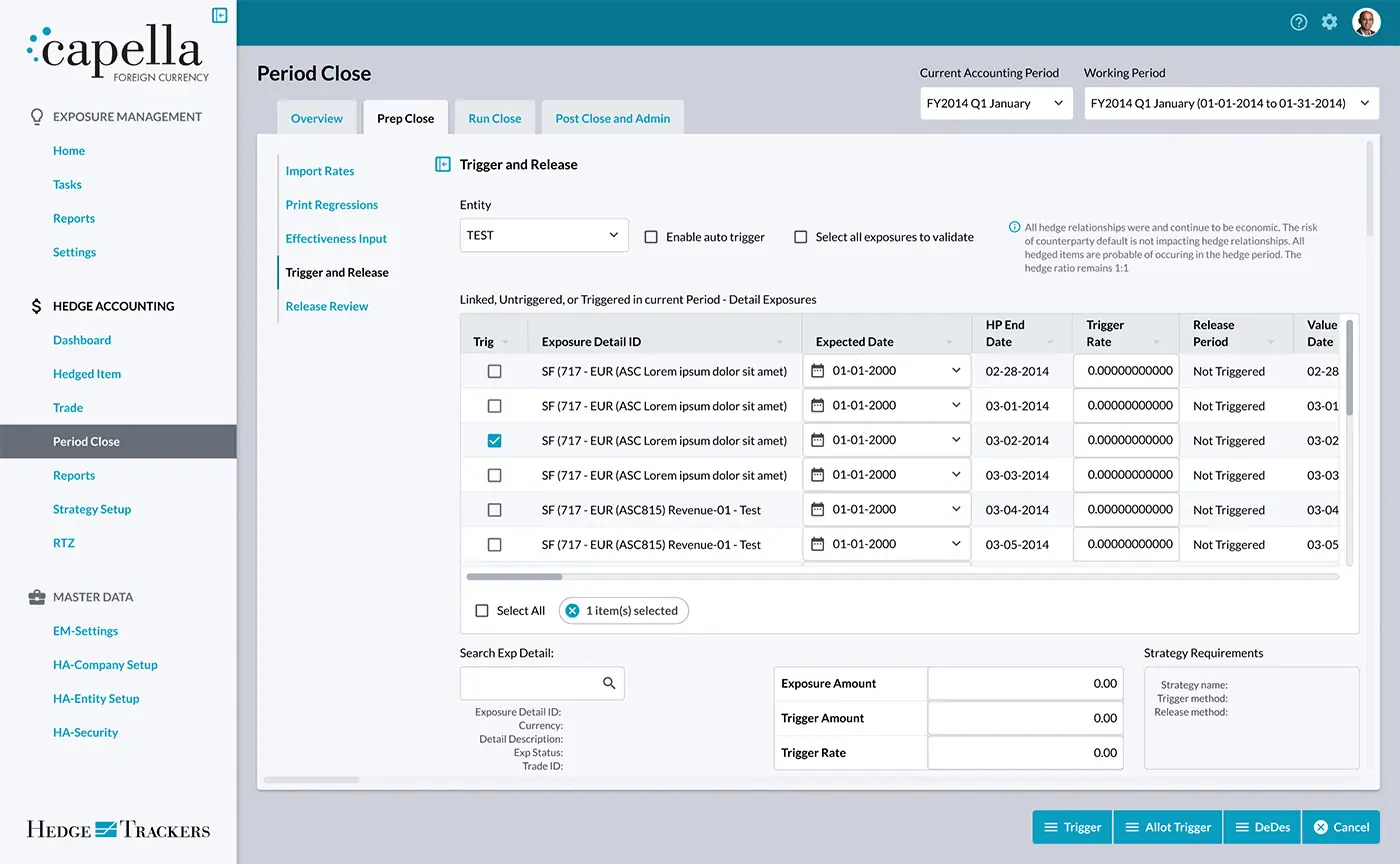Collapse the left sidebar using the top icon
Screen dimensions: 1400x864
pyautogui.click(x=220, y=15)
